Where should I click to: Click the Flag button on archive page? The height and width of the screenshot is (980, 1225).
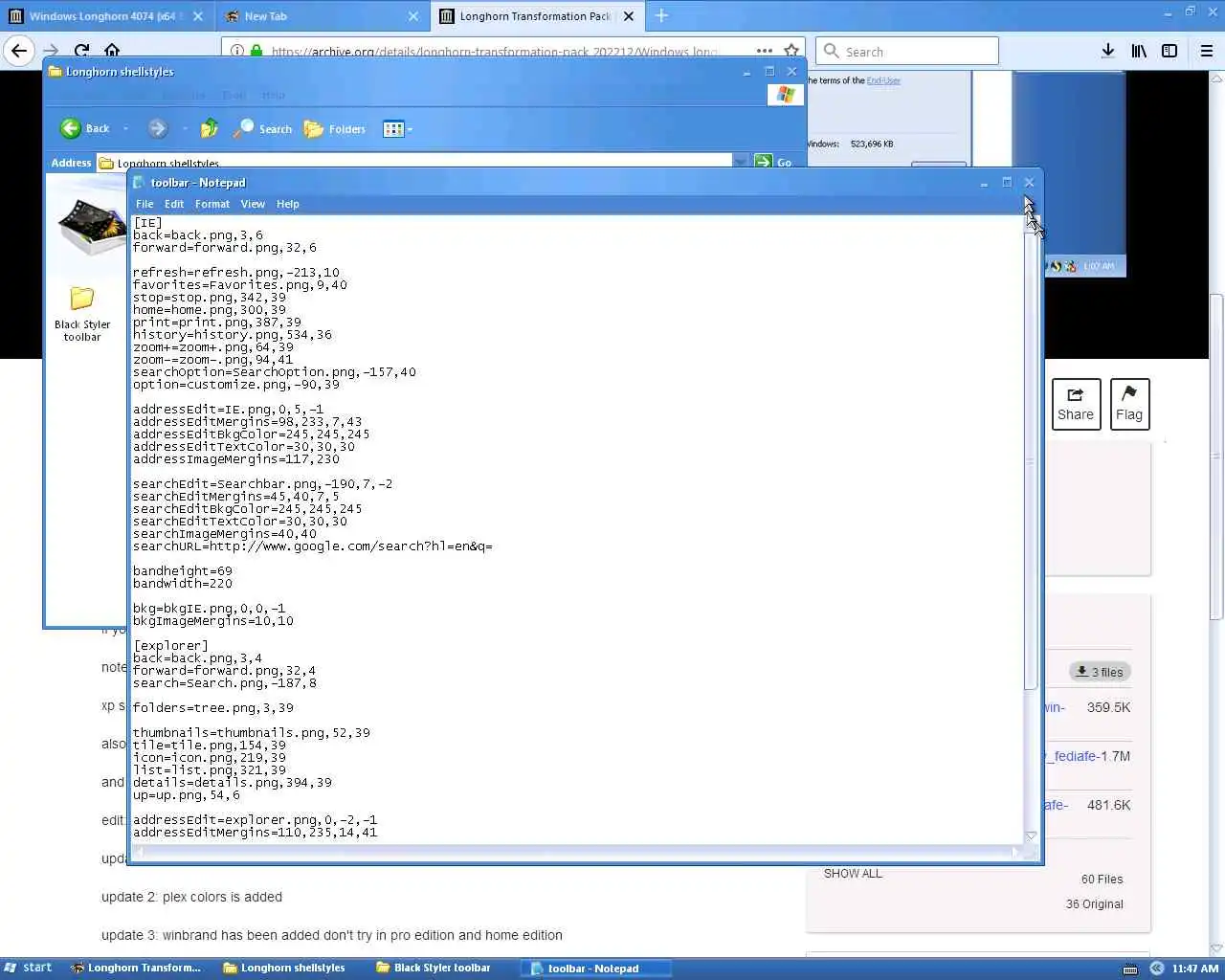pyautogui.click(x=1129, y=404)
